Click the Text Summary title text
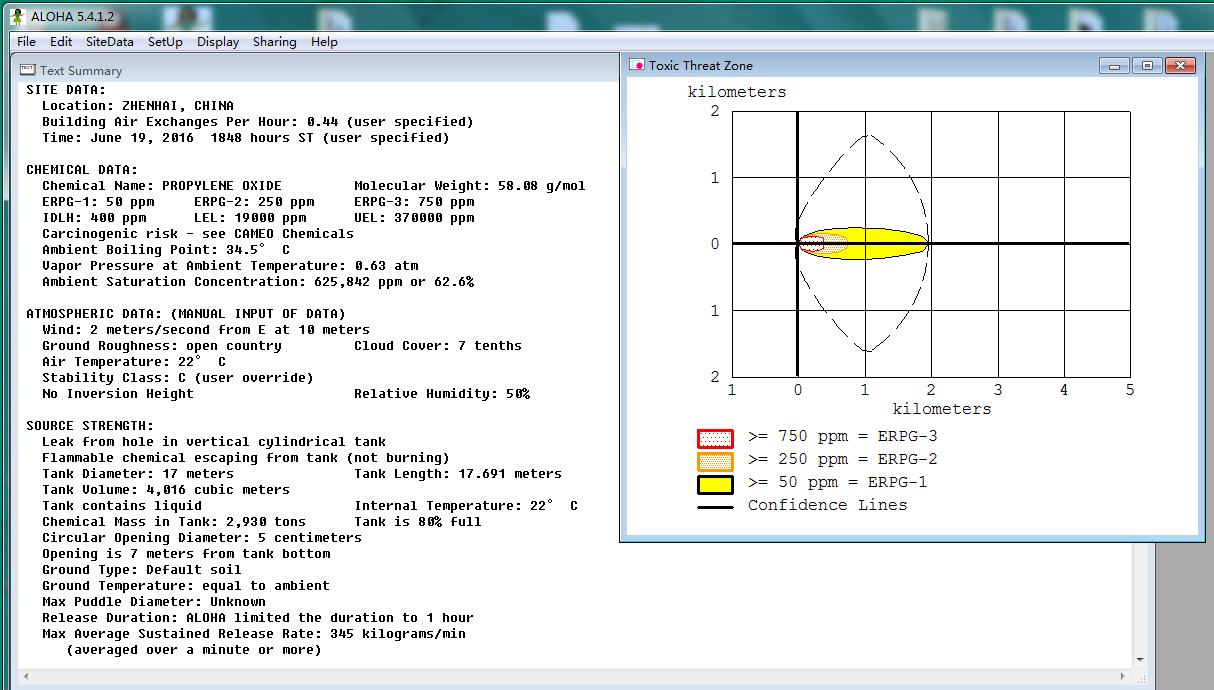Viewport: 1214px width, 690px height. tap(81, 71)
